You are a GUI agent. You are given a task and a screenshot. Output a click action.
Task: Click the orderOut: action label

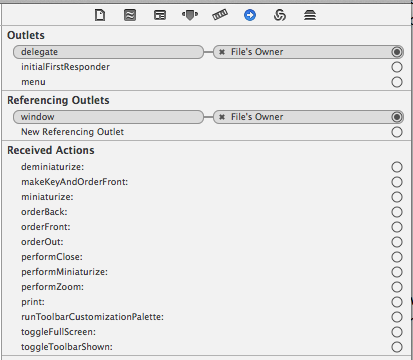(x=42, y=242)
